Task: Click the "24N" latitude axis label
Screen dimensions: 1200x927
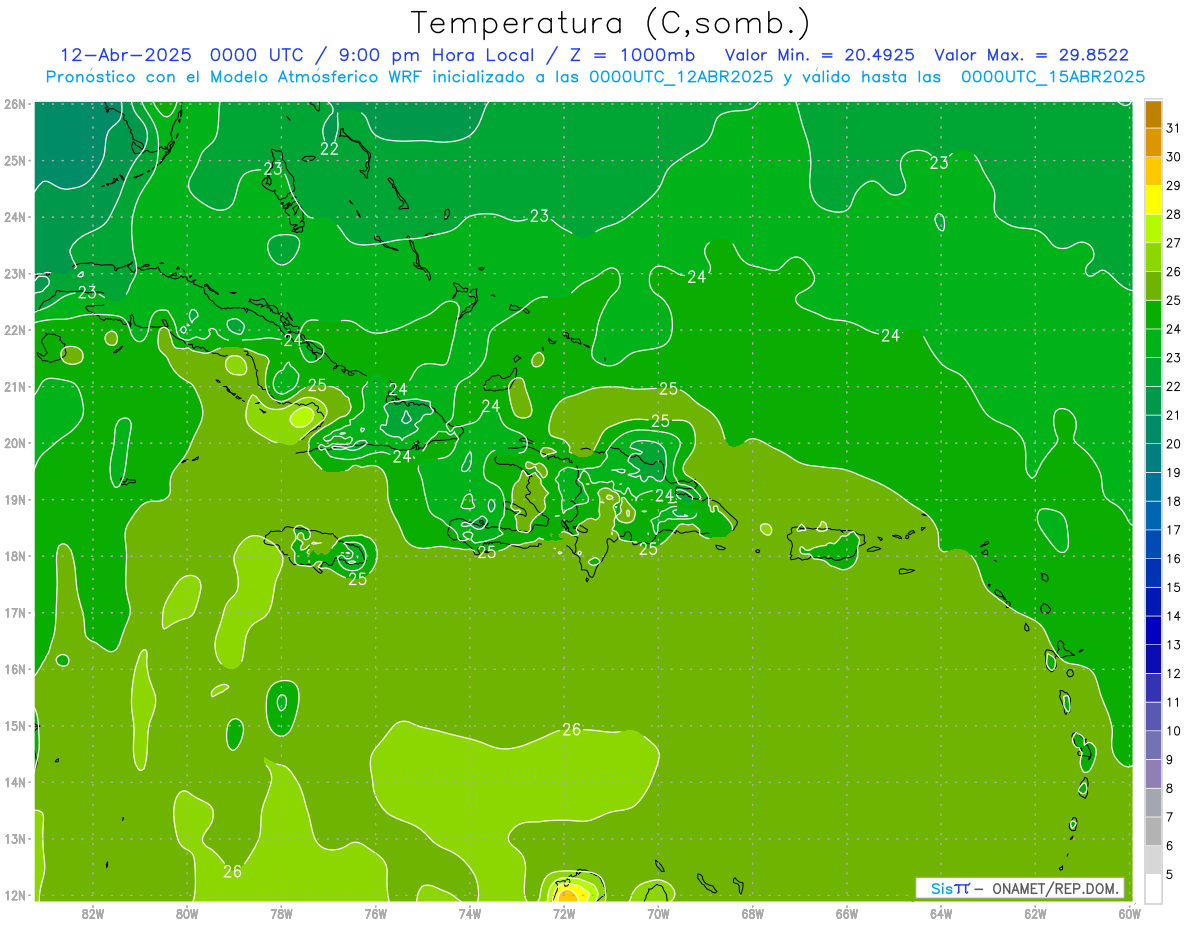Action: [x=14, y=217]
